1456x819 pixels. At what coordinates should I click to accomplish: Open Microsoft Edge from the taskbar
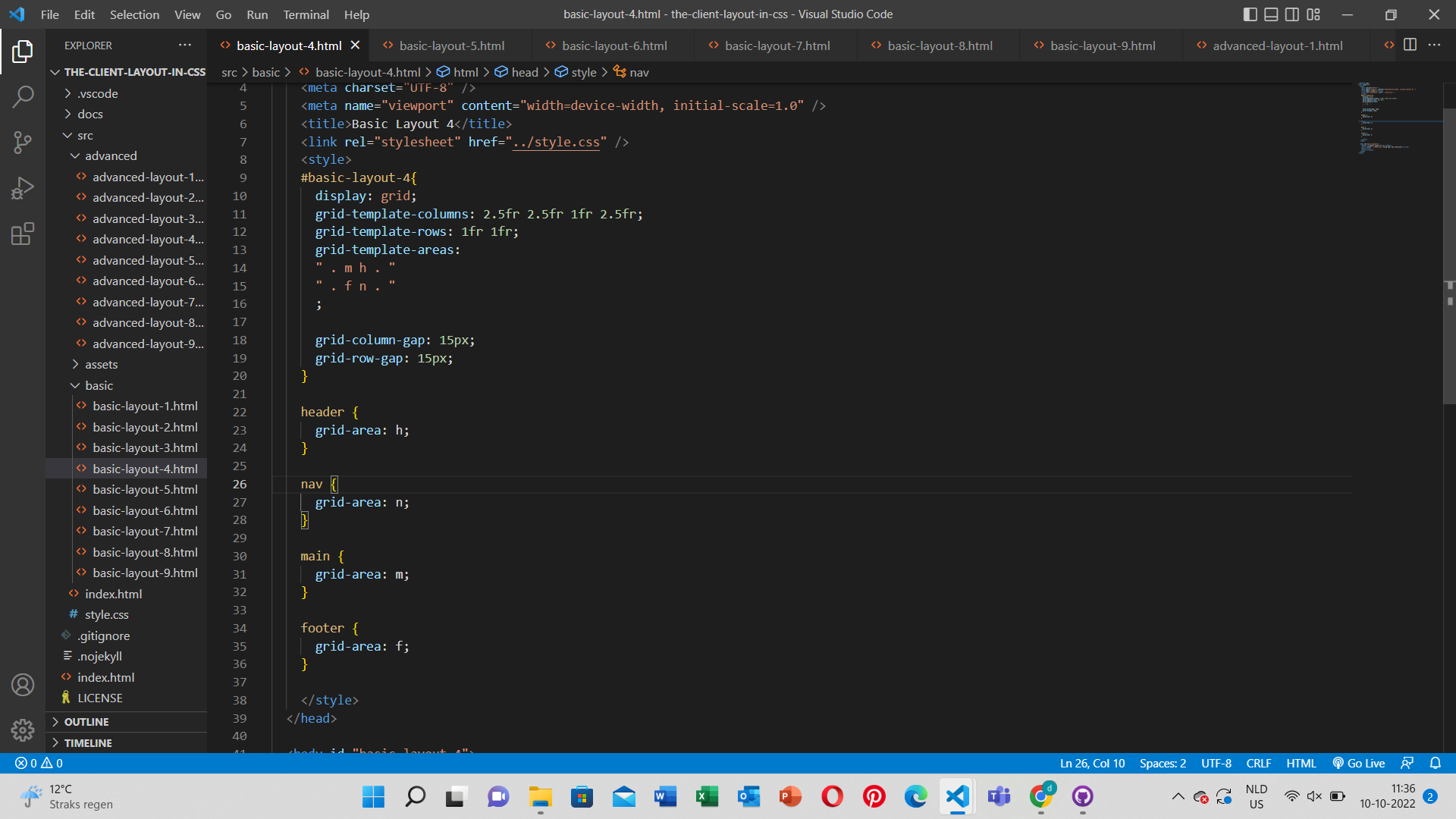click(x=915, y=797)
